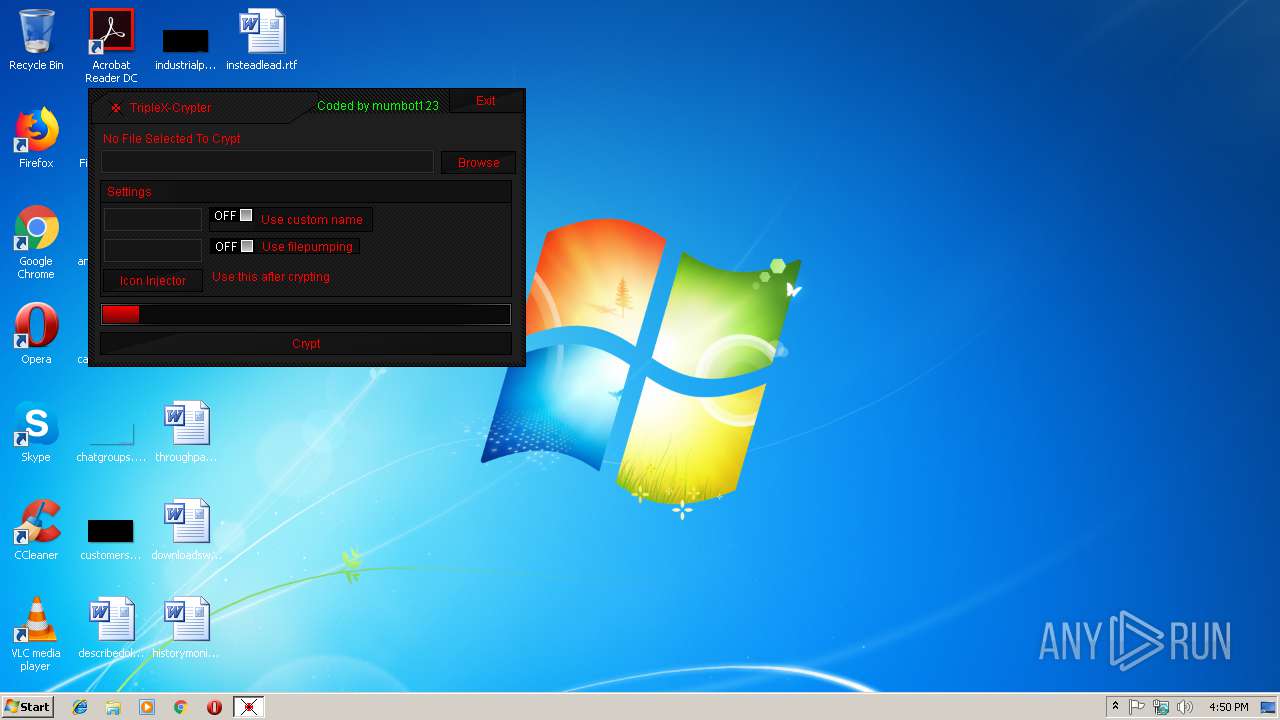Open Chrome from the taskbar
Image resolution: width=1280 pixels, height=720 pixels.
[x=181, y=707]
